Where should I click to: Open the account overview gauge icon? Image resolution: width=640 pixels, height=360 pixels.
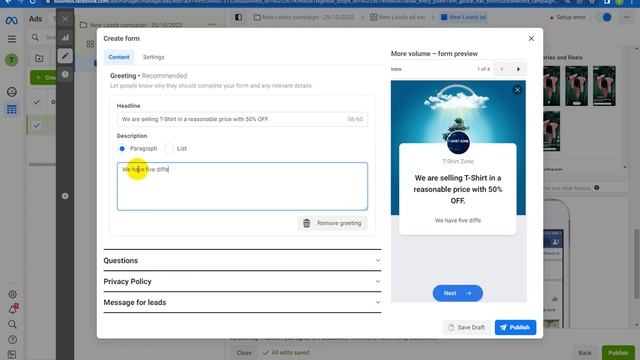(x=12, y=92)
